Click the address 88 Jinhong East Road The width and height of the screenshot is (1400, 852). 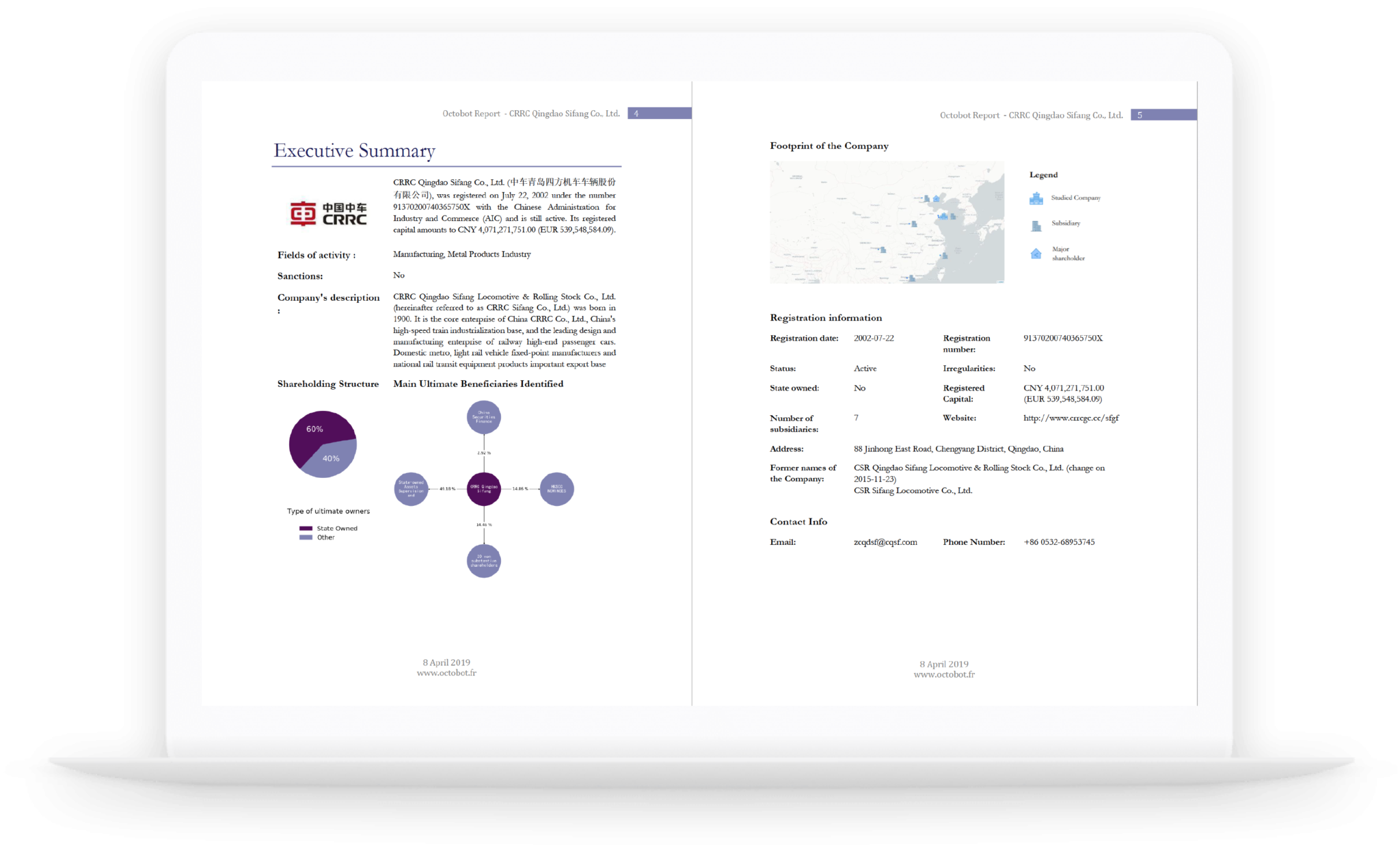pos(958,449)
